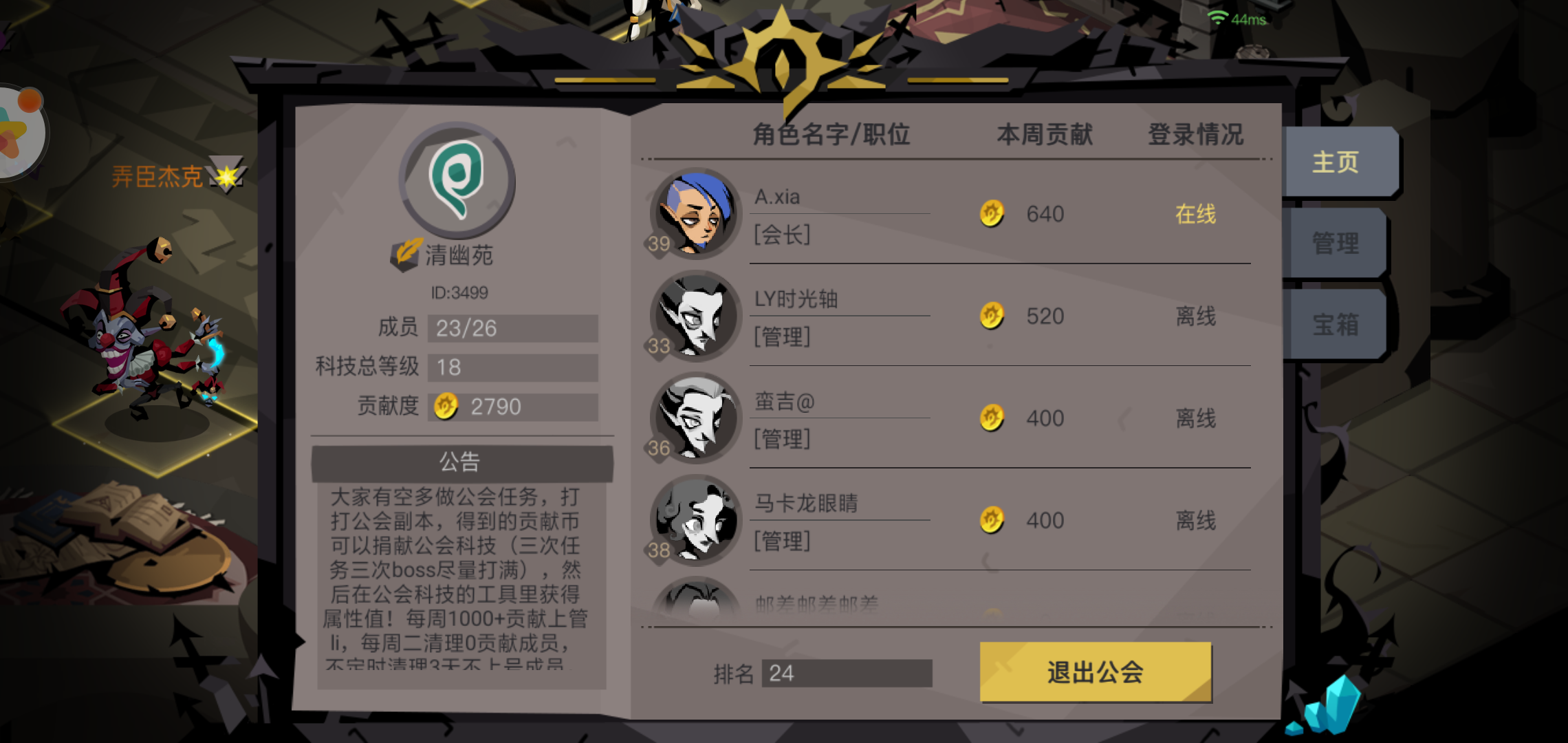Tap the 本周贡献 column header
This screenshot has height=743, width=1568.
pyautogui.click(x=1045, y=134)
